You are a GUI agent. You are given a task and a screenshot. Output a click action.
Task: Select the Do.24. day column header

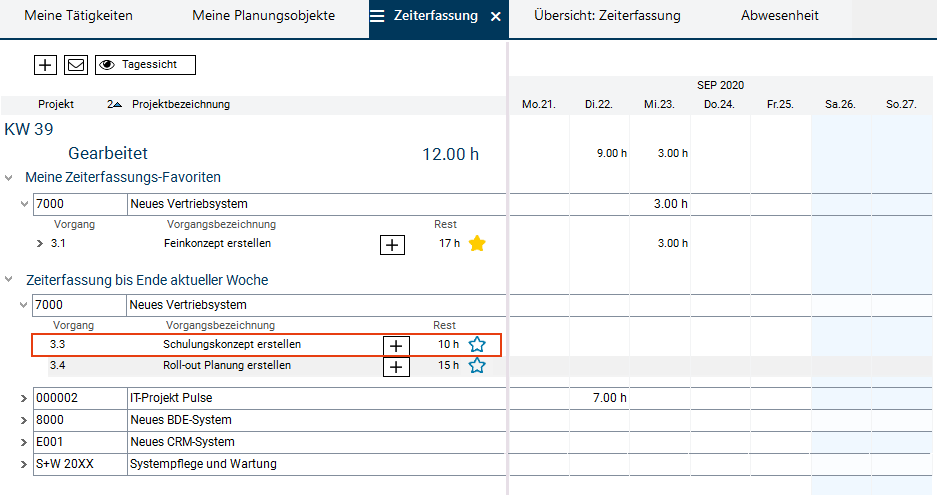point(719,104)
